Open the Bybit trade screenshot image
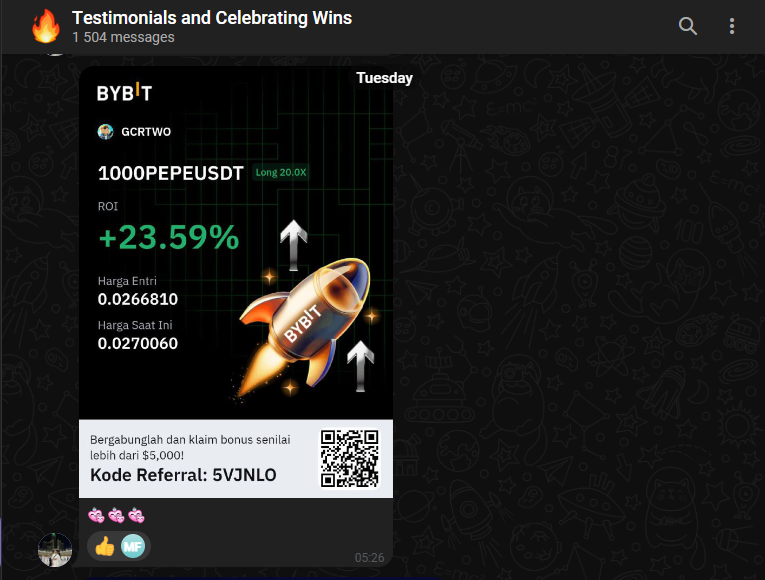 [236, 282]
